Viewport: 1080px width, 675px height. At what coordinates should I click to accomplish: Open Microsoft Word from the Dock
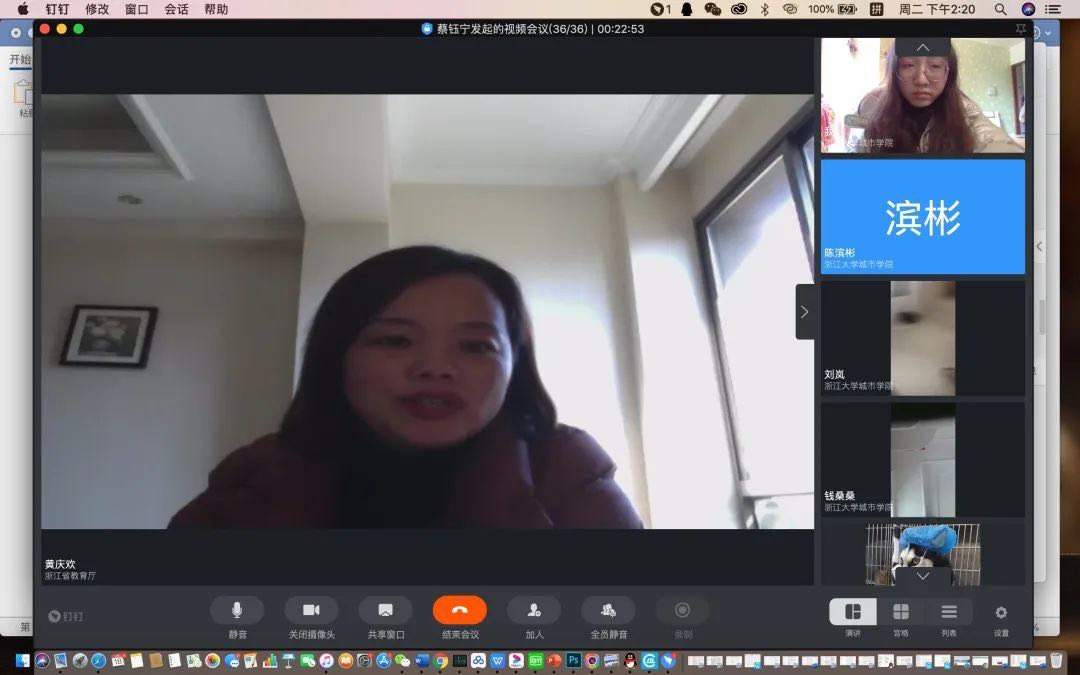(422, 661)
